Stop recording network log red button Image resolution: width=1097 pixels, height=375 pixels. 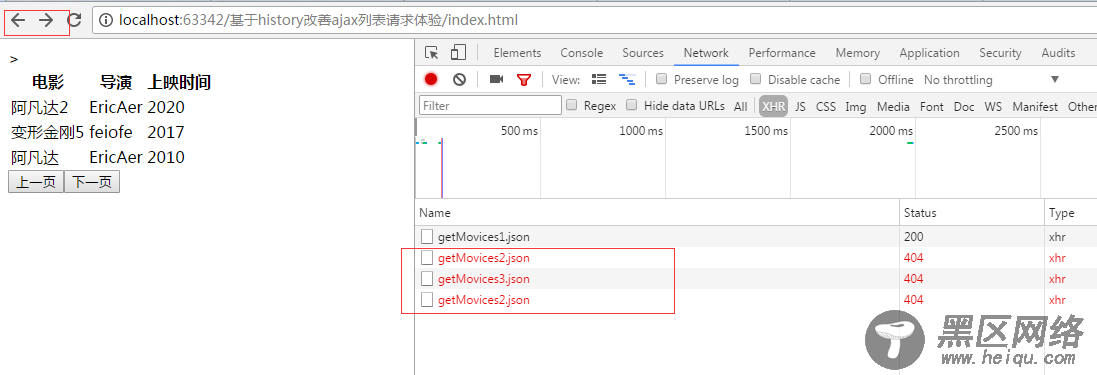pos(431,79)
